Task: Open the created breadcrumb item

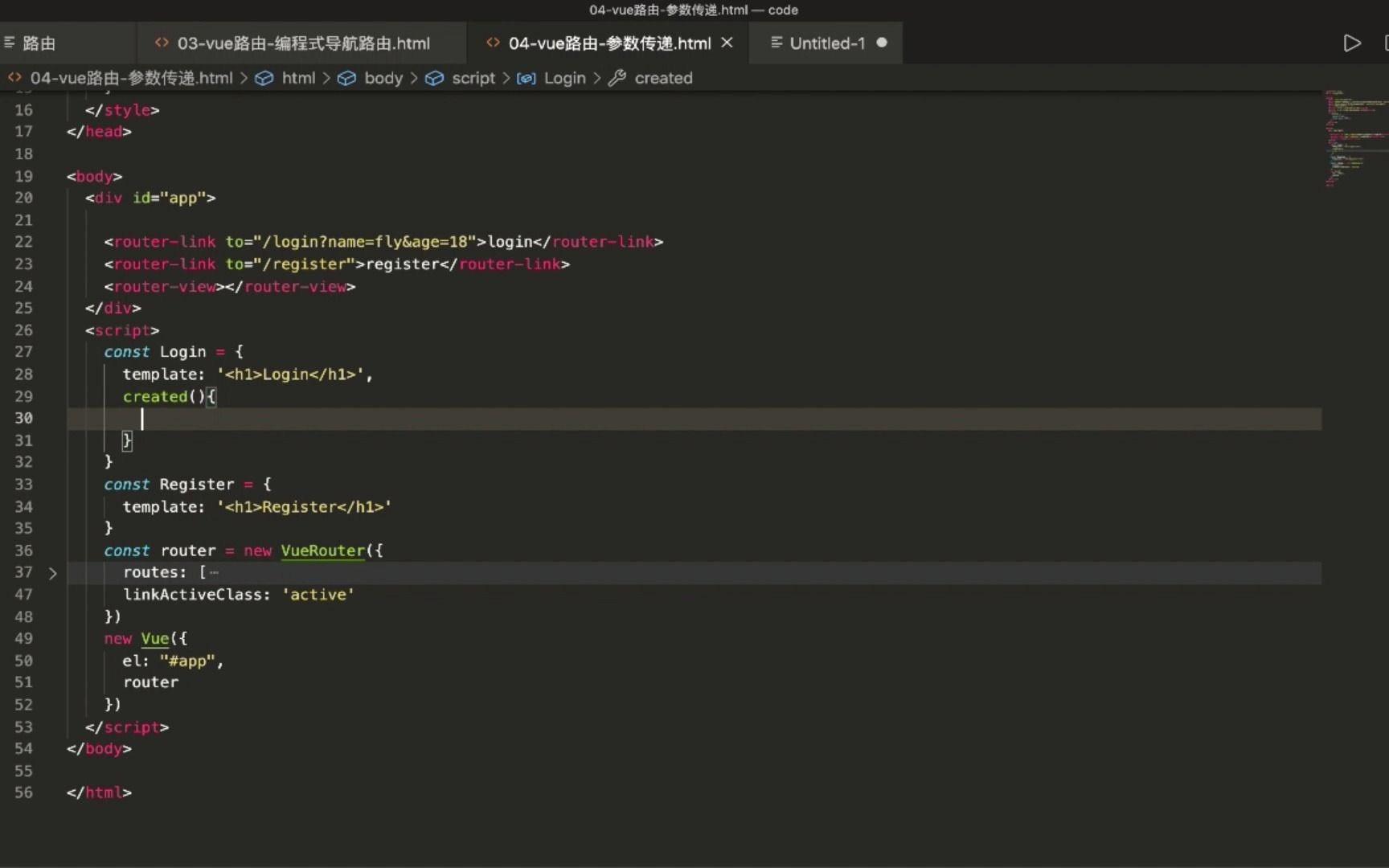Action: [663, 78]
